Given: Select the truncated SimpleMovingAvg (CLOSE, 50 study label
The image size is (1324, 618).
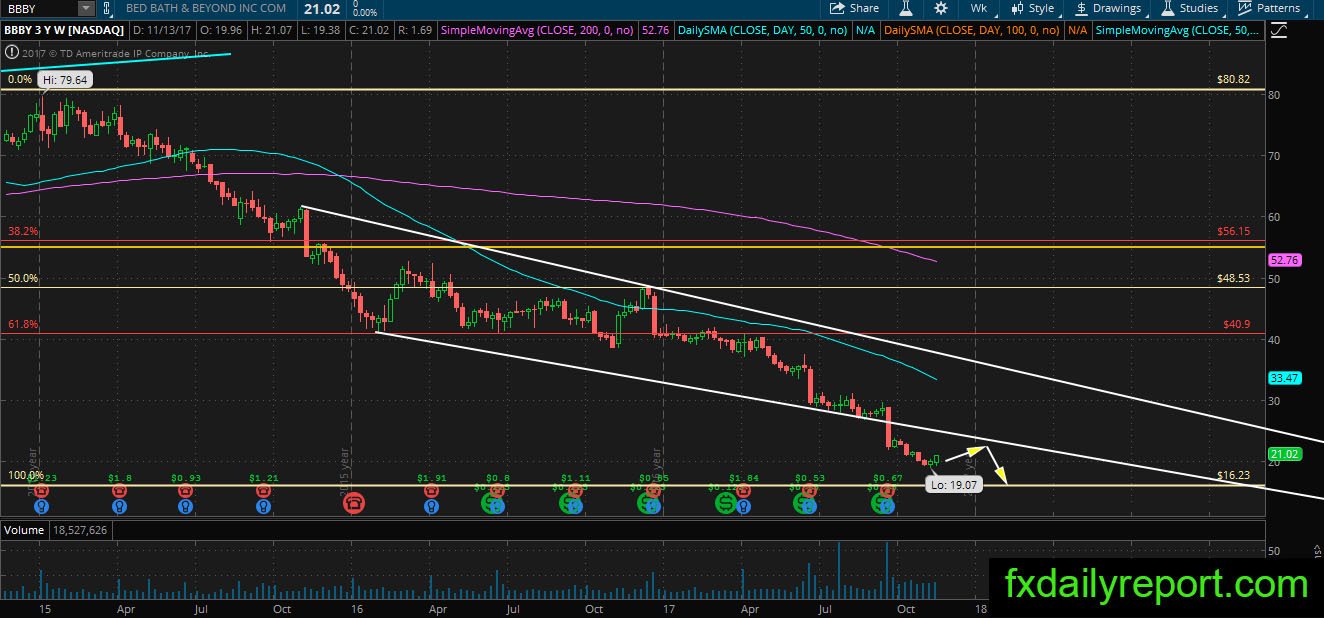Looking at the screenshot, I should (1177, 30).
